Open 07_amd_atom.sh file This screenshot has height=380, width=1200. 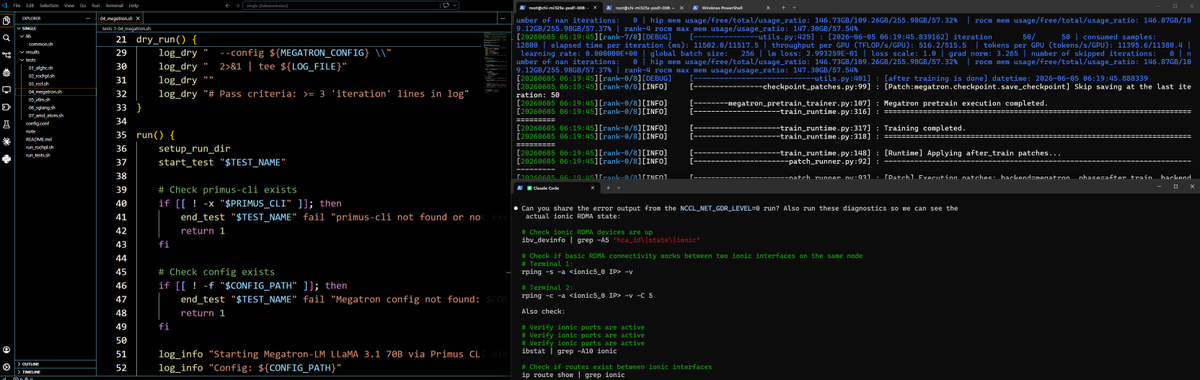click(x=46, y=115)
